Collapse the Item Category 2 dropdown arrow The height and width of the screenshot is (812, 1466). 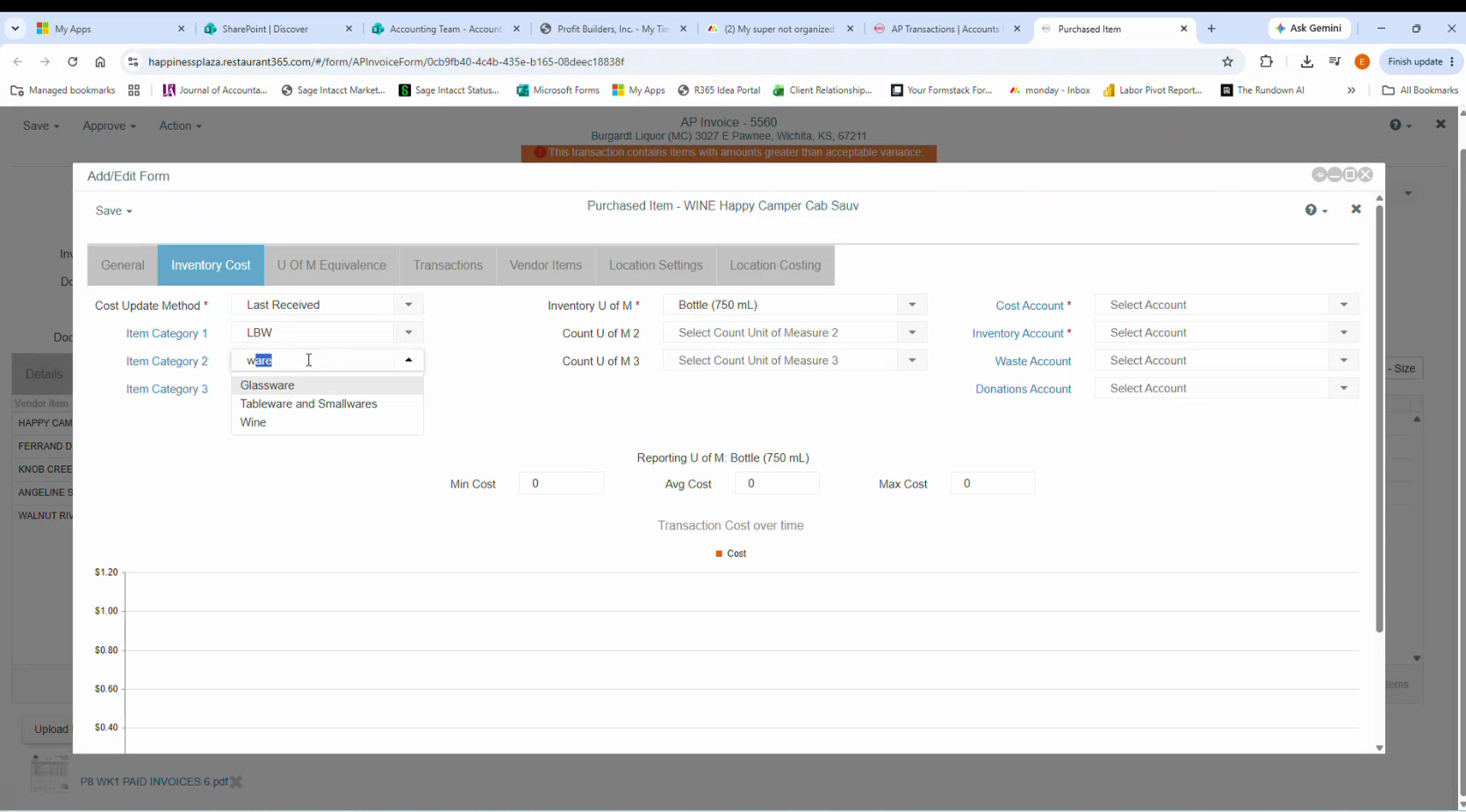pos(408,360)
